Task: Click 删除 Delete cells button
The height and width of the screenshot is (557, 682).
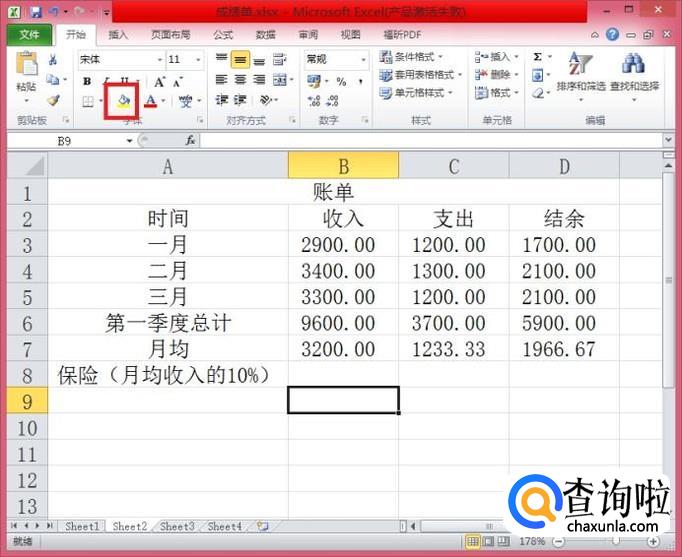Action: click(497, 75)
